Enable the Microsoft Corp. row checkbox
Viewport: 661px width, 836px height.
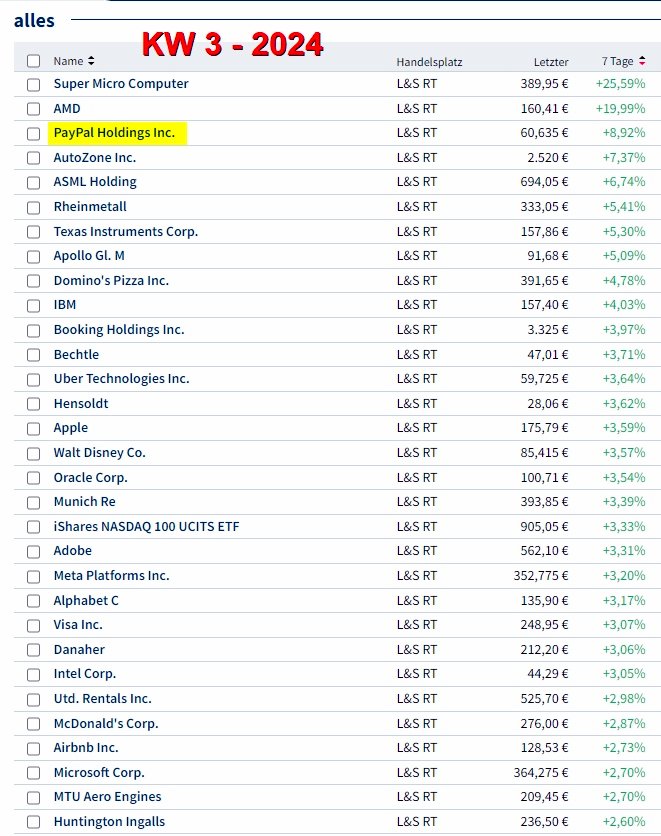[x=34, y=773]
